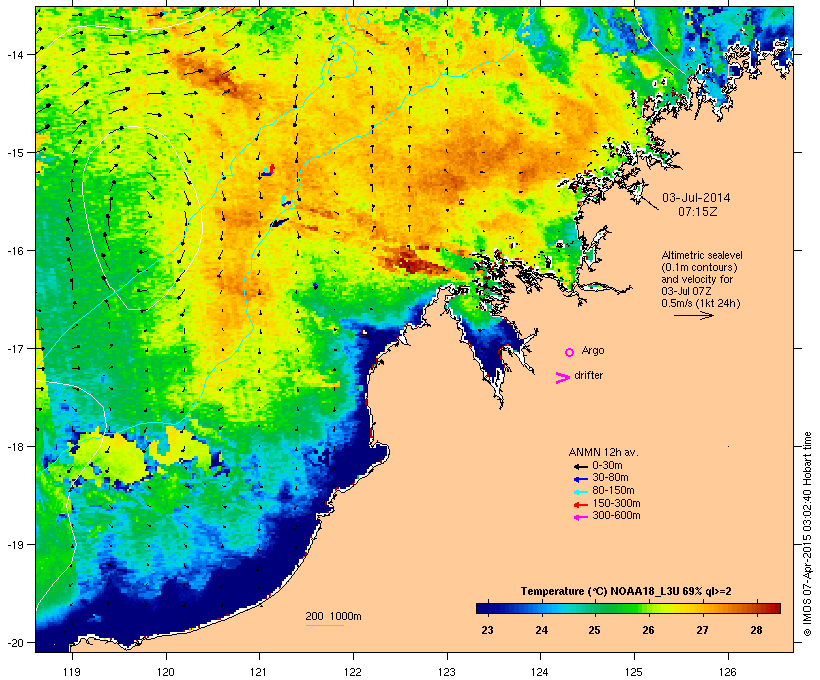Screen dimensions: 820x680
Task: Click the '150-300m' depth label
Action: (616, 503)
